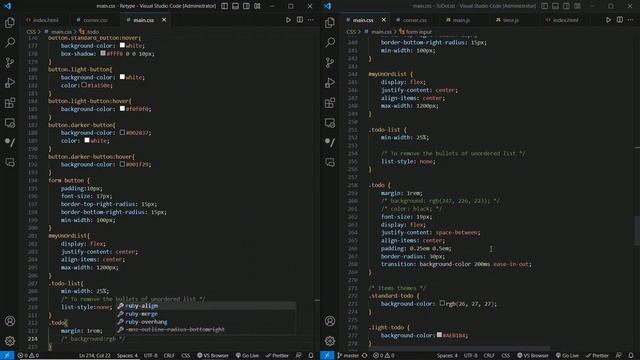Expand CSS breadcrumb folder in the right editor
This screenshot has height=360, width=640.
(351, 32)
